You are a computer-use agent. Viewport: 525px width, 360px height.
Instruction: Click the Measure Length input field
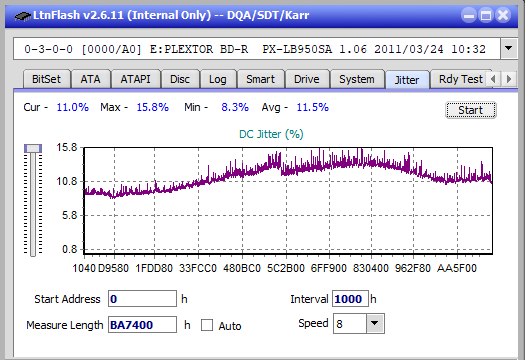click(x=142, y=325)
